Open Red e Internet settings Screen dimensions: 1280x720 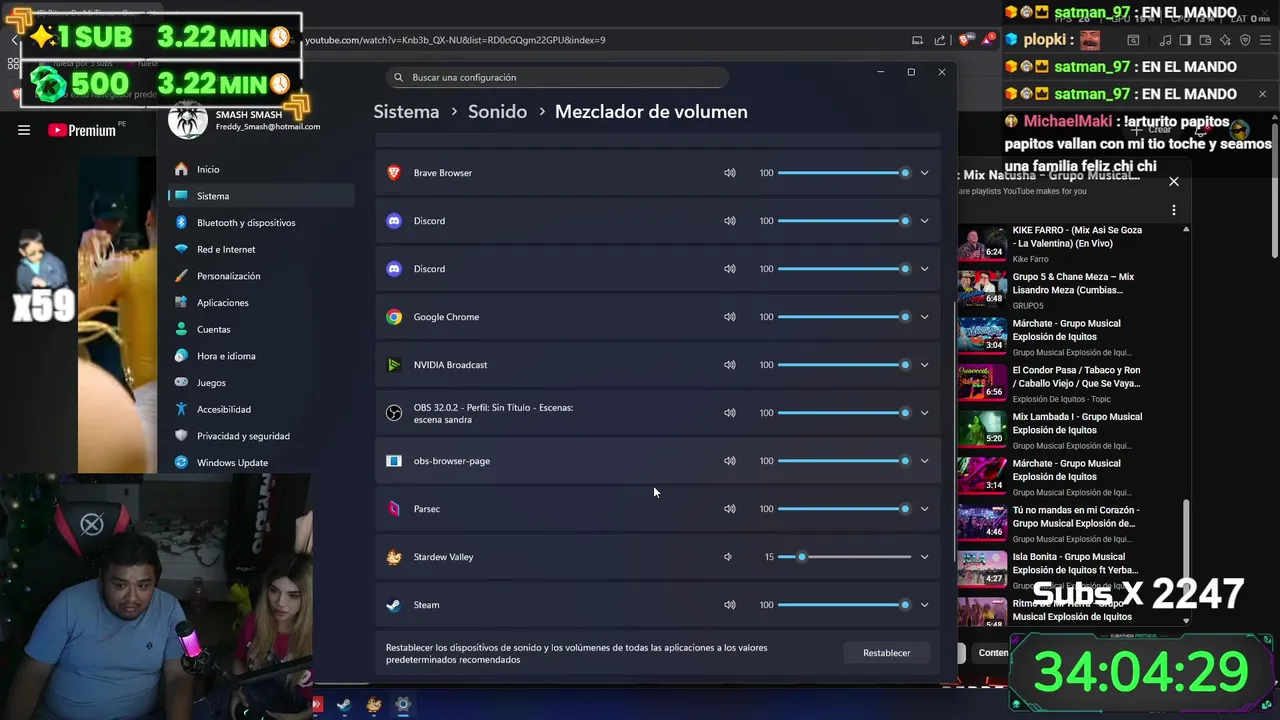pyautogui.click(x=261, y=249)
